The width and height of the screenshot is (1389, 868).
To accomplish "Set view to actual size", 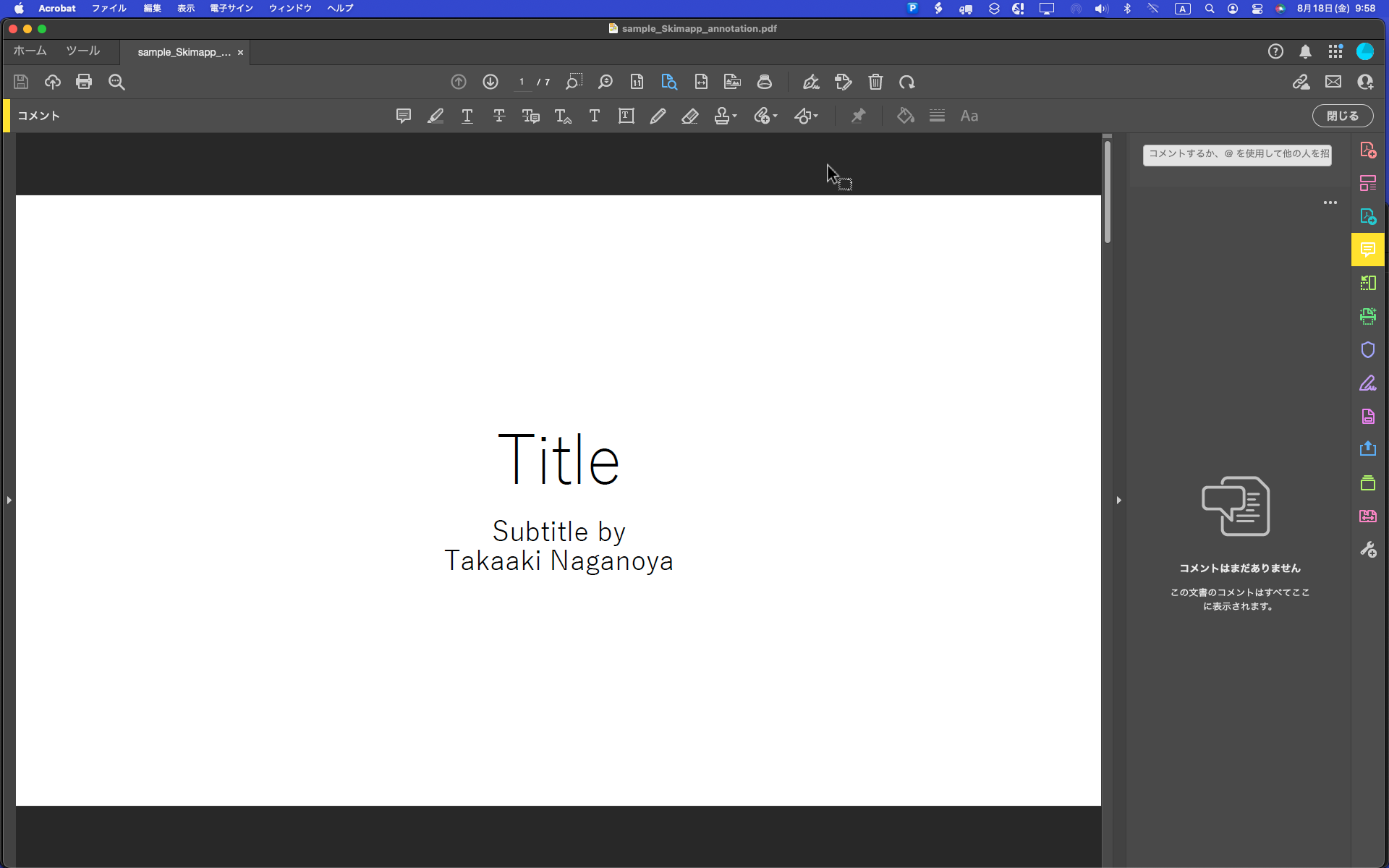I will tap(637, 82).
